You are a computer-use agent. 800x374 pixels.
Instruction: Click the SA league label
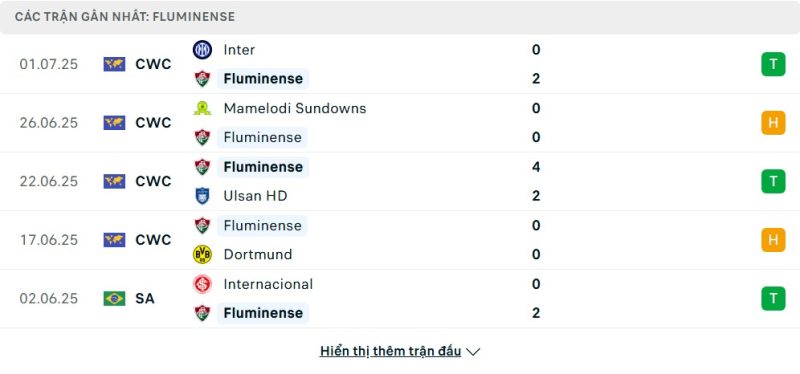pyautogui.click(x=145, y=298)
